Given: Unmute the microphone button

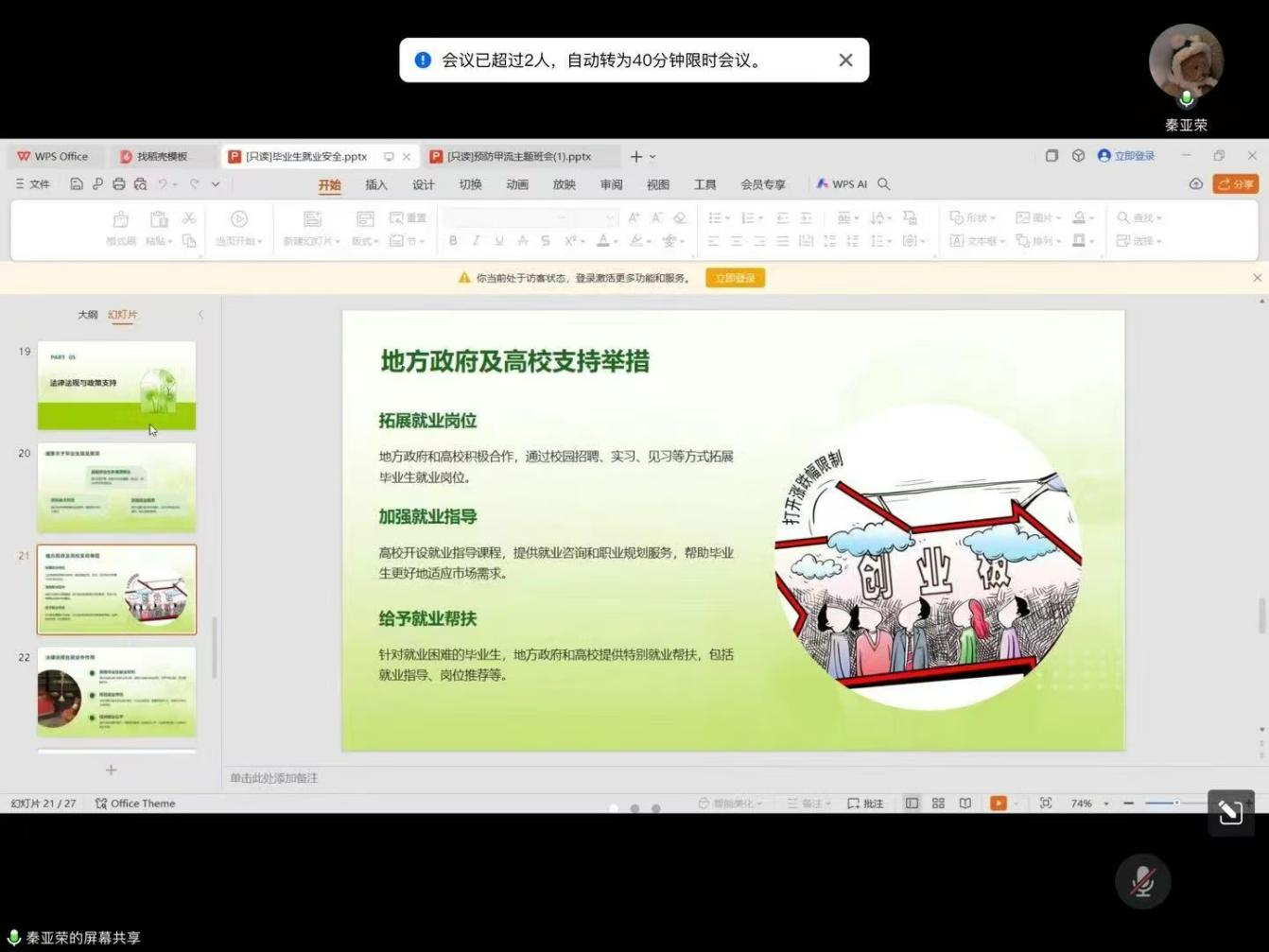Looking at the screenshot, I should (1142, 881).
